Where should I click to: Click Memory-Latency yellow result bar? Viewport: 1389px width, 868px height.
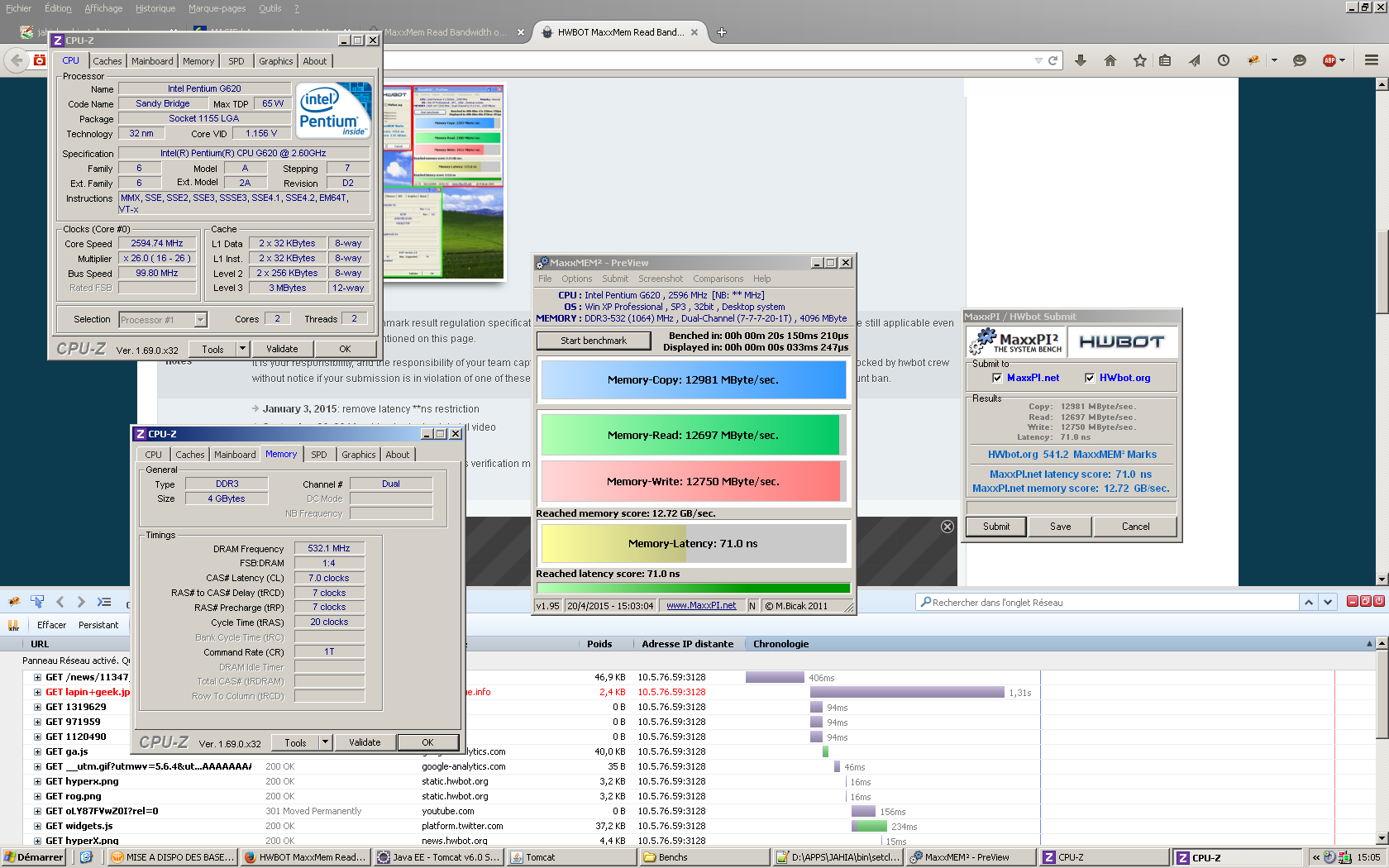coord(693,543)
